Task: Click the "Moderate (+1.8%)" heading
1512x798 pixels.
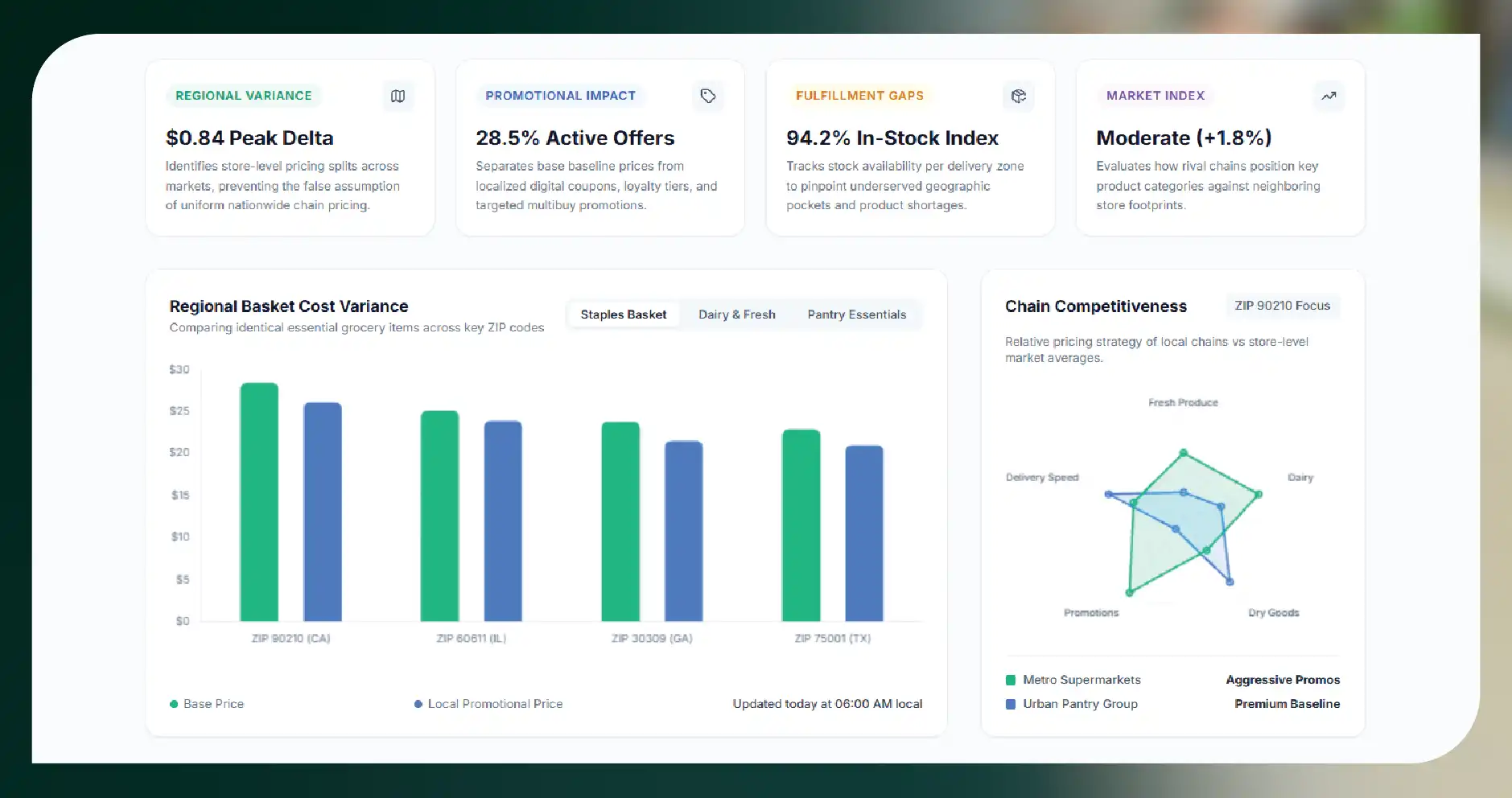Action: pyautogui.click(x=1184, y=138)
